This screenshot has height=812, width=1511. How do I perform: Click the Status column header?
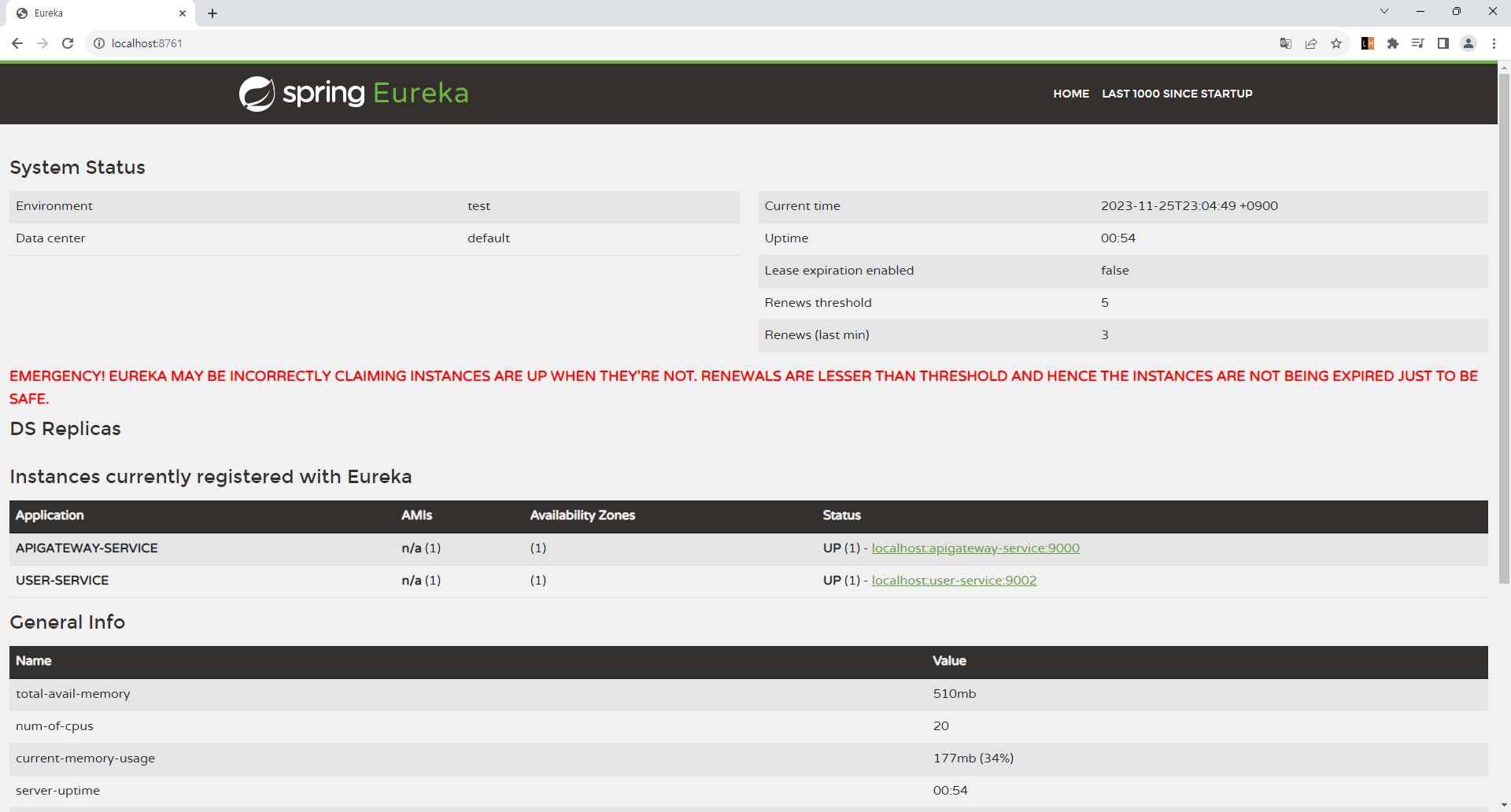[841, 515]
